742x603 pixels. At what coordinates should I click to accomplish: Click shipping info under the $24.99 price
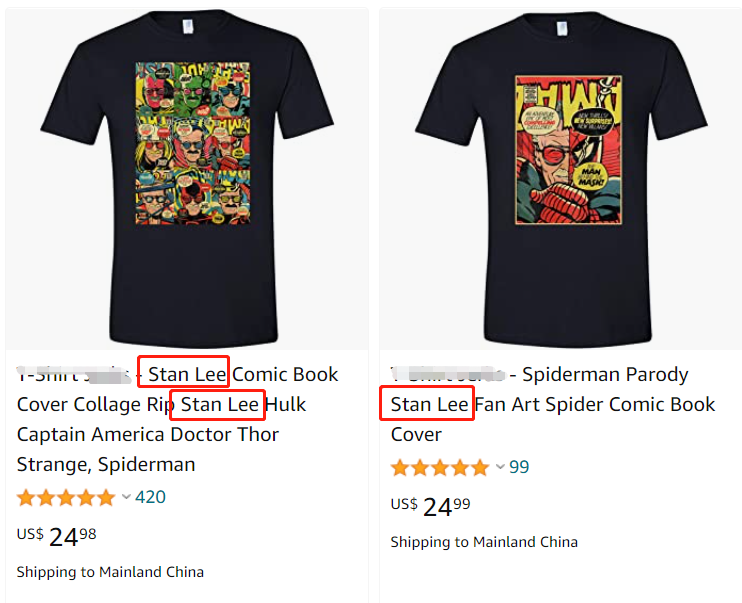point(484,542)
